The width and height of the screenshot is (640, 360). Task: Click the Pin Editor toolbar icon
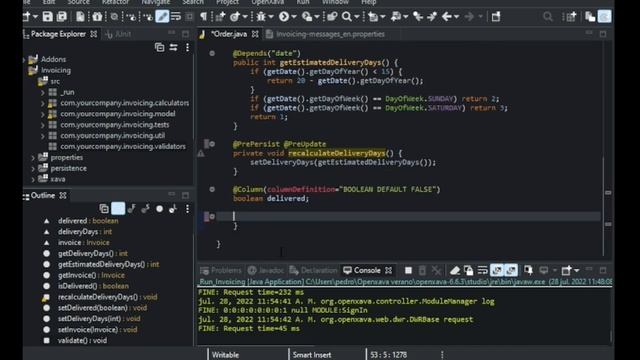coord(496,17)
